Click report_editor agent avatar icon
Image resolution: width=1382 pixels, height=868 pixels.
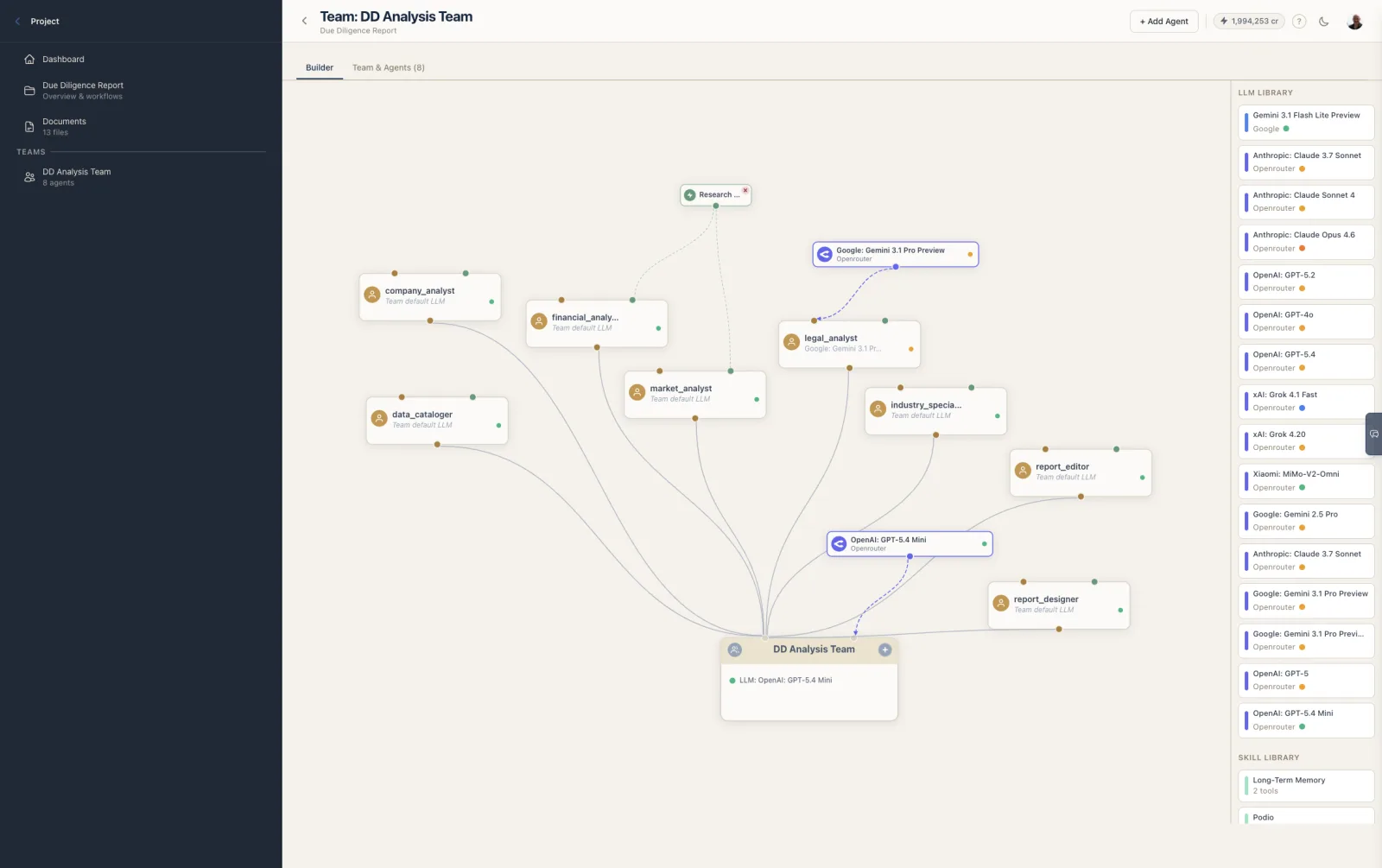1023,471
